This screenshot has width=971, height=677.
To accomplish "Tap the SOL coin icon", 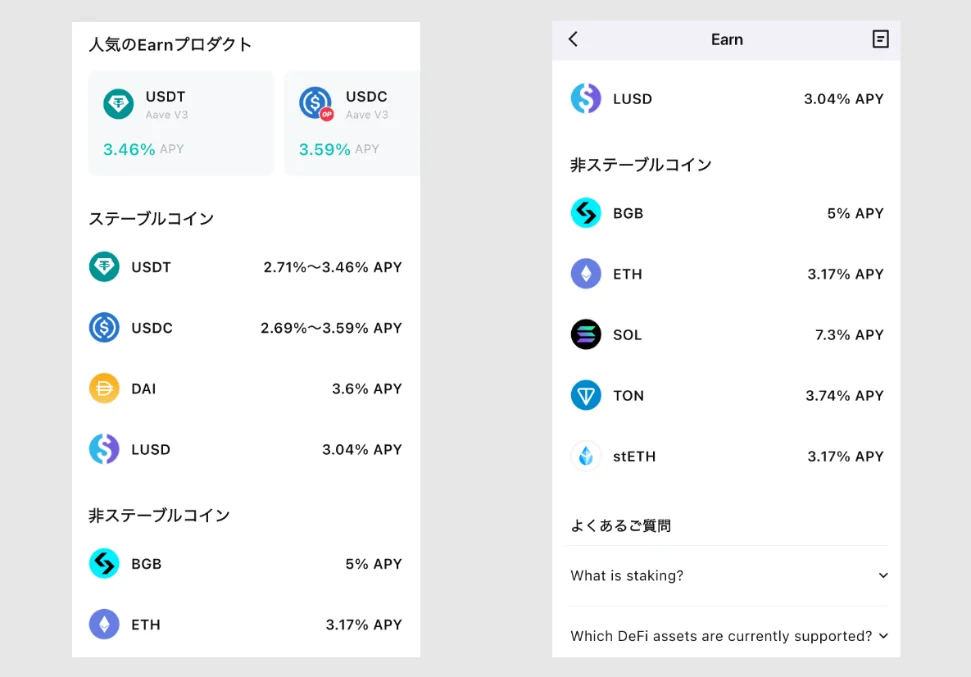I will pyautogui.click(x=586, y=335).
